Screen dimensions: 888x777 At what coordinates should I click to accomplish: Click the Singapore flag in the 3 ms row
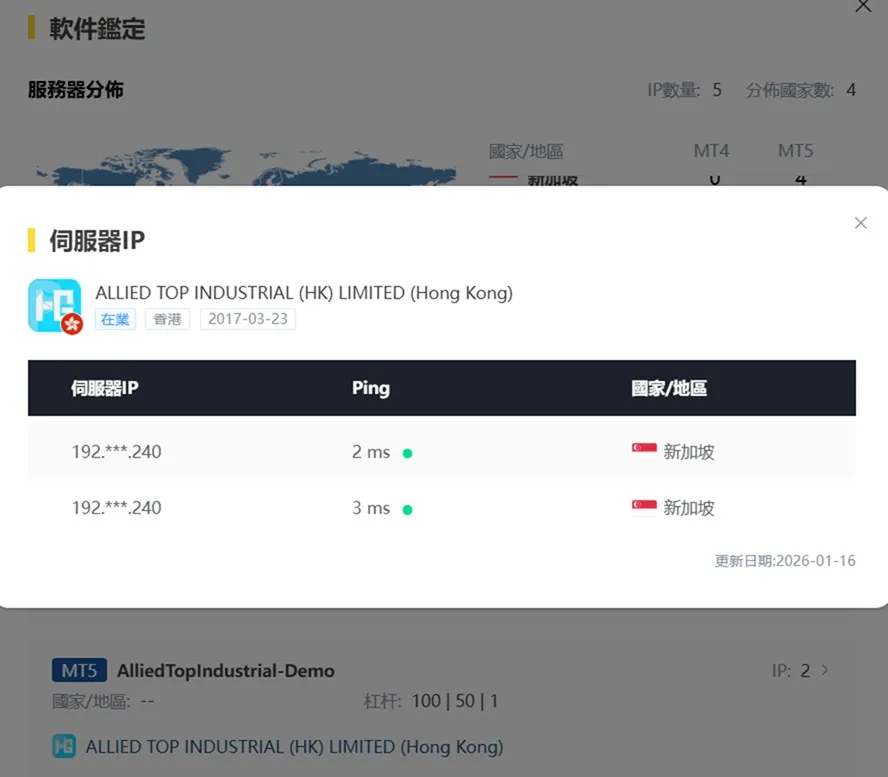644,507
